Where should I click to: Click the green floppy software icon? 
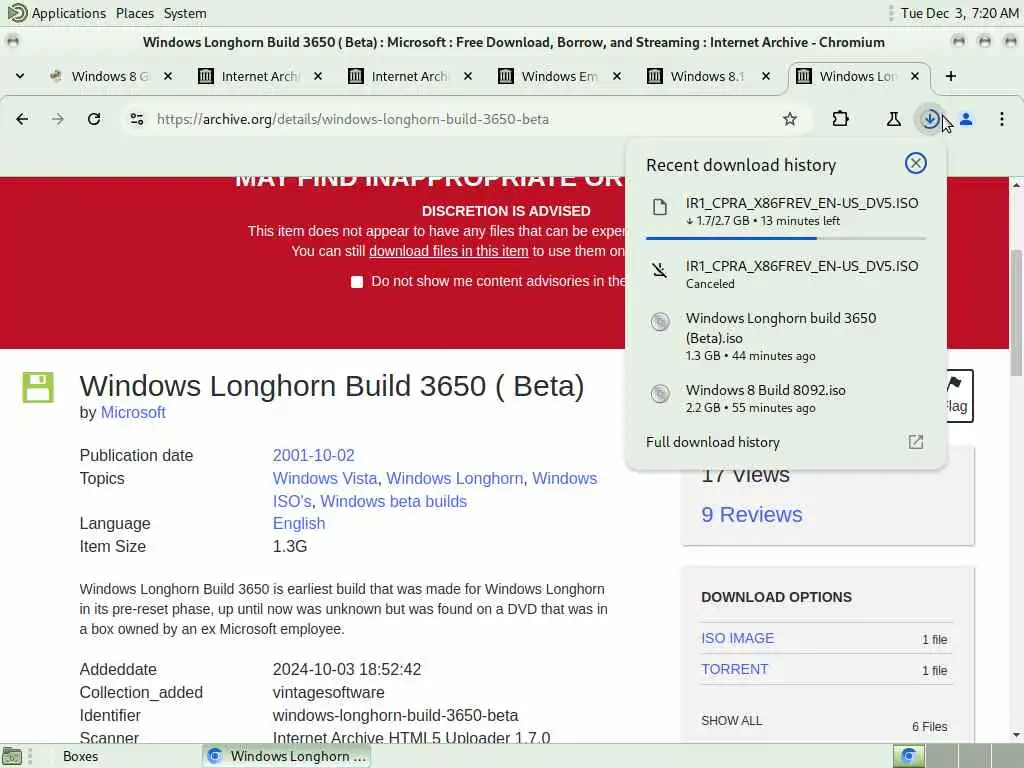coord(38,387)
